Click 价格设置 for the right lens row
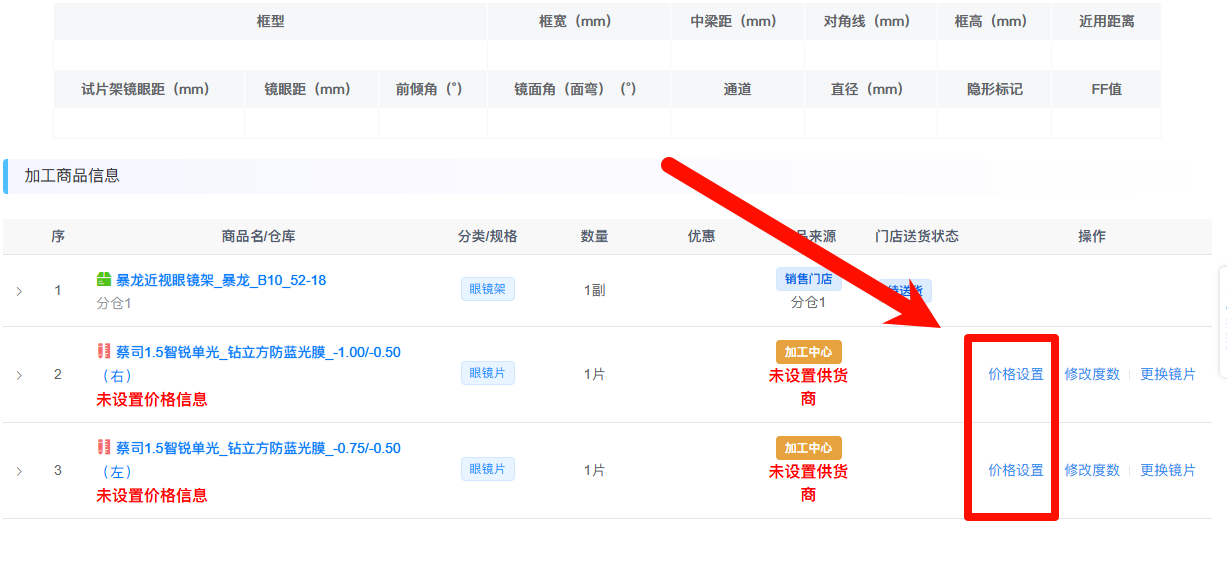 [1015, 374]
